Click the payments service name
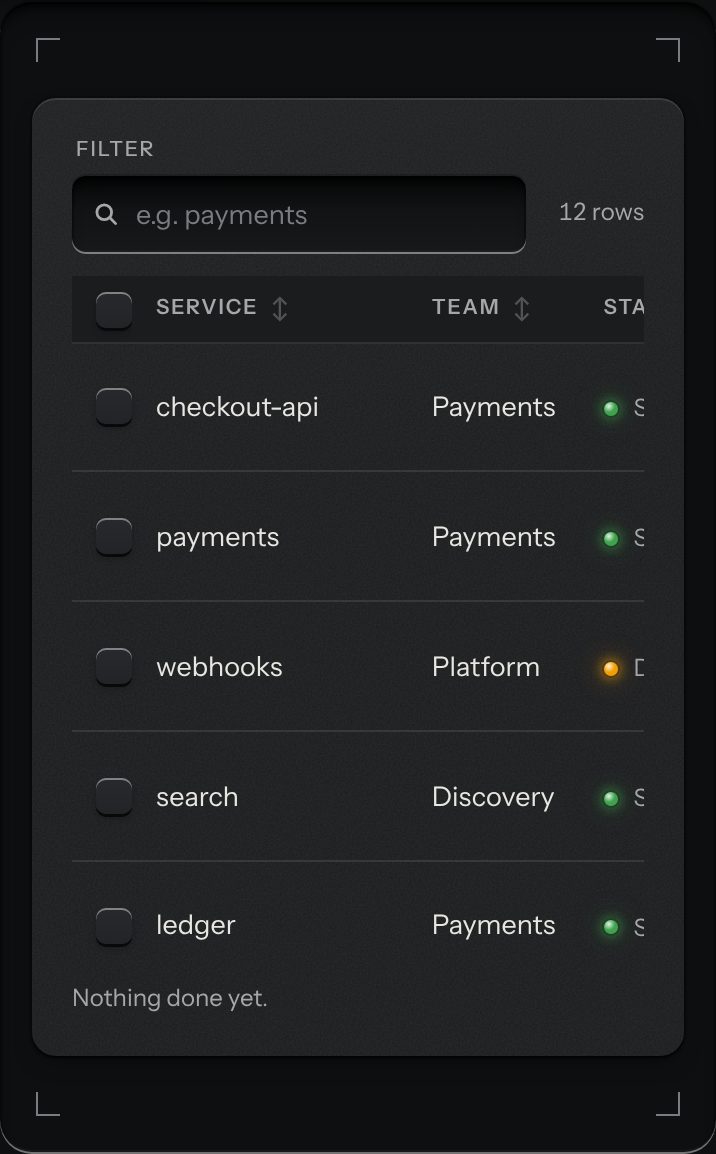This screenshot has height=1154, width=716. point(218,538)
